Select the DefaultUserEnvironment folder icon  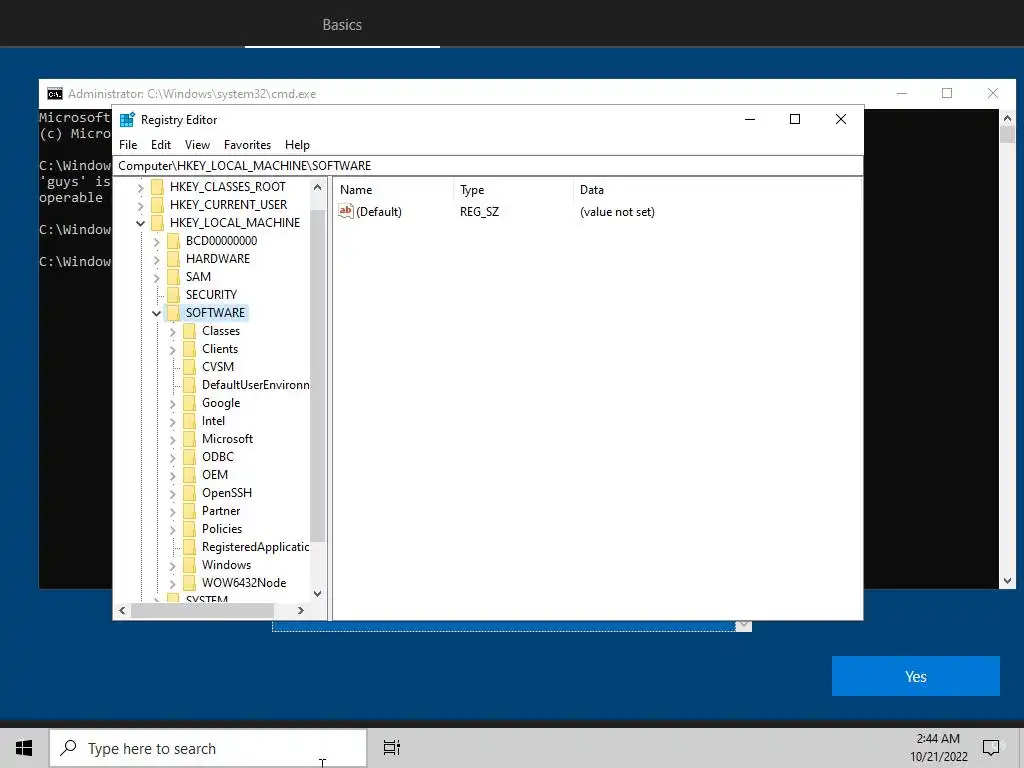coord(189,385)
